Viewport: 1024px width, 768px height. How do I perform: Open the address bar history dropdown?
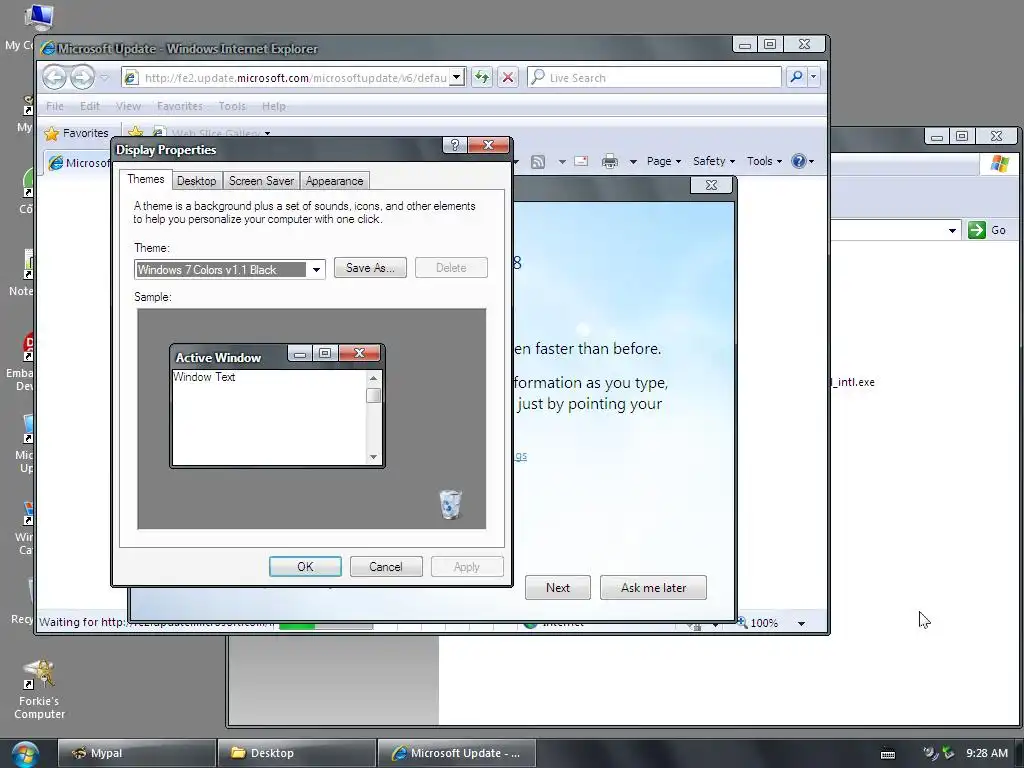457,78
